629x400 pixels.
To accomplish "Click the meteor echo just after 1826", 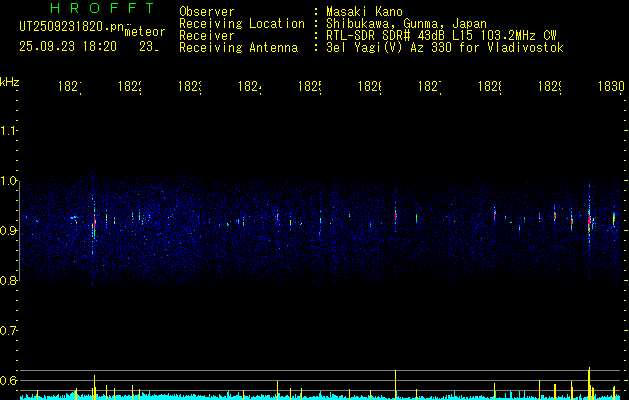I will (x=396, y=217).
